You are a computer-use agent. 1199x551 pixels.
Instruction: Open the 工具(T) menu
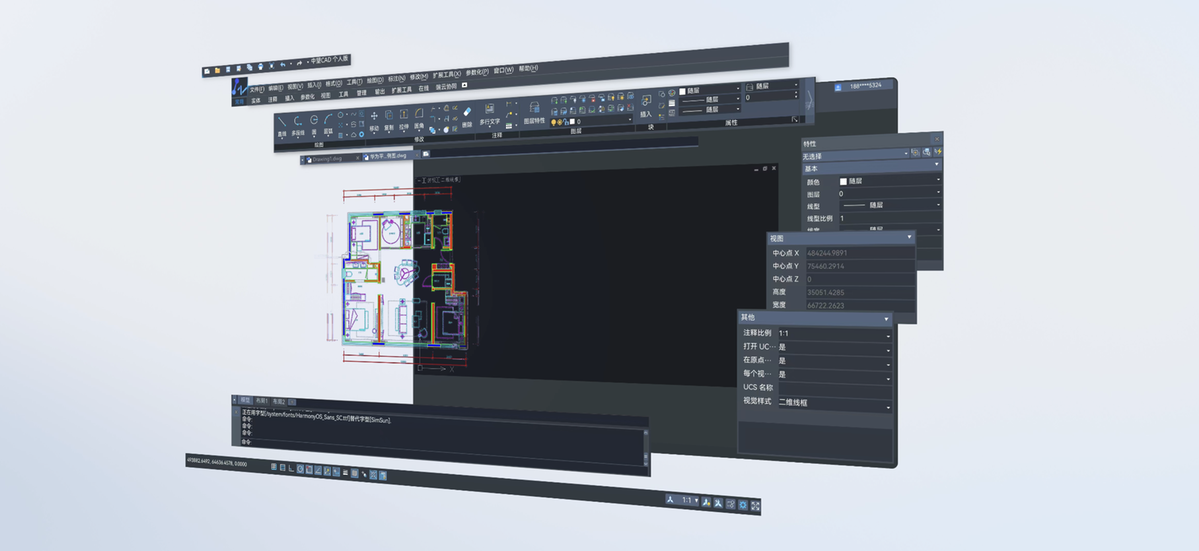[354, 83]
